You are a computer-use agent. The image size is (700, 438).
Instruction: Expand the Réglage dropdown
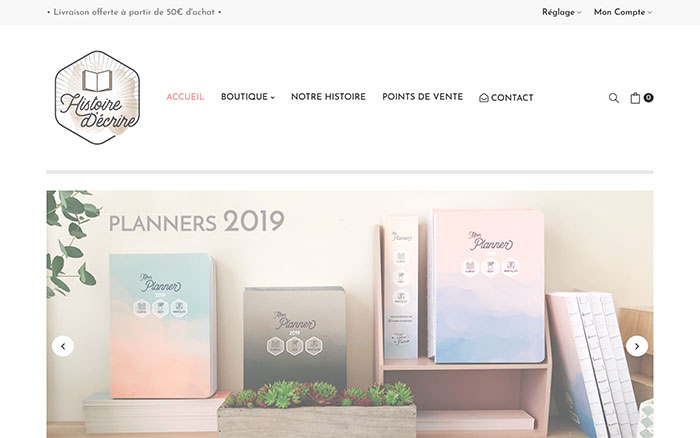tap(562, 12)
